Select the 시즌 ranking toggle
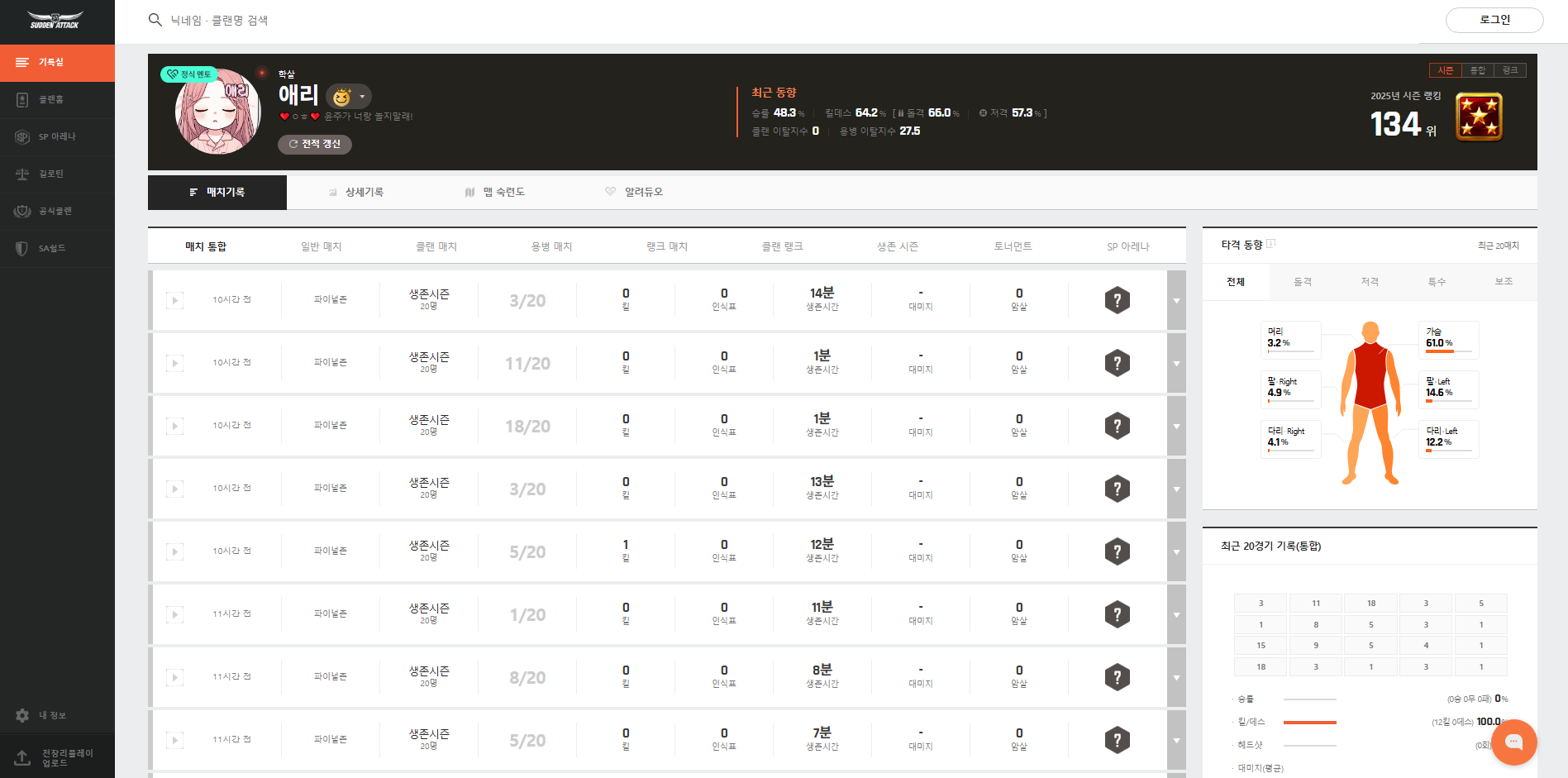Screen dimensions: 1568x778 [x=1446, y=70]
